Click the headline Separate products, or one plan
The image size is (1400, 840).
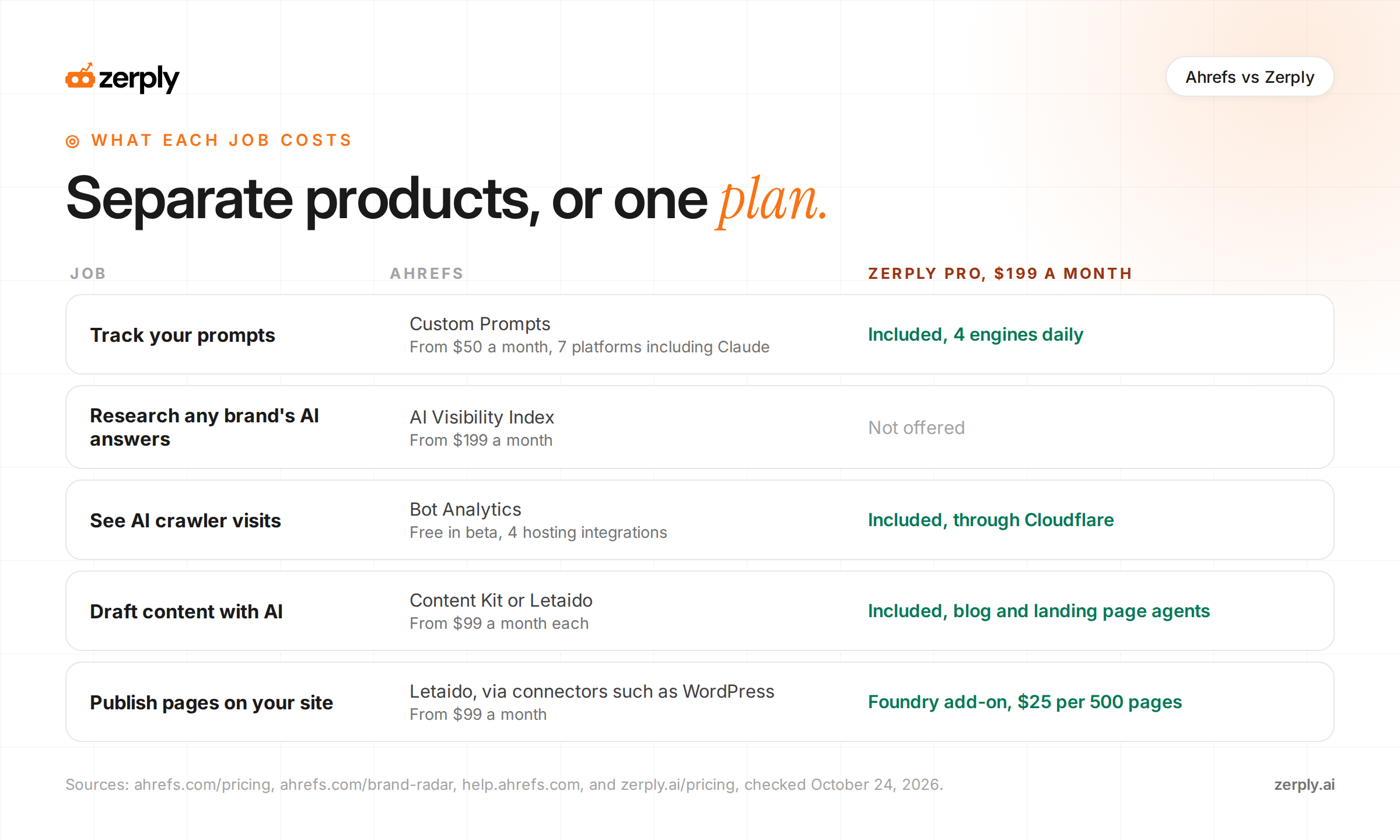pyautogui.click(x=447, y=200)
